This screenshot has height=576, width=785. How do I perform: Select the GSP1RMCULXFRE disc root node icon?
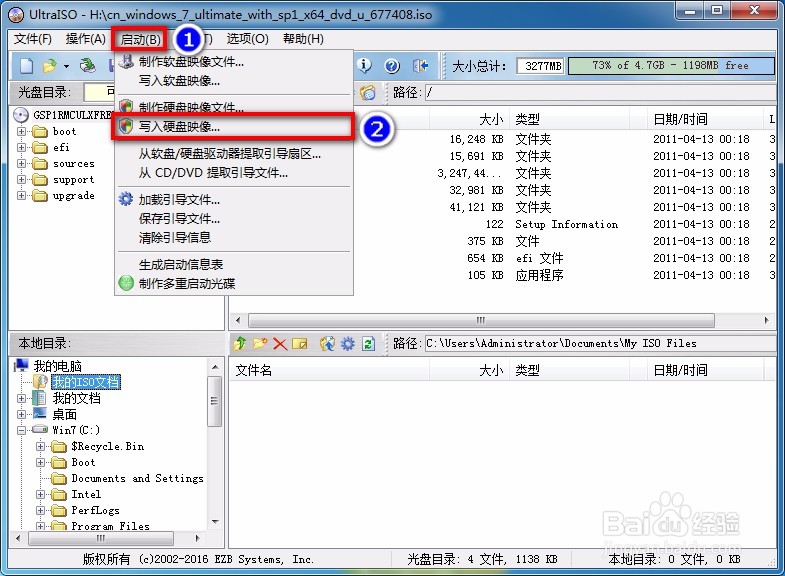(x=21, y=115)
